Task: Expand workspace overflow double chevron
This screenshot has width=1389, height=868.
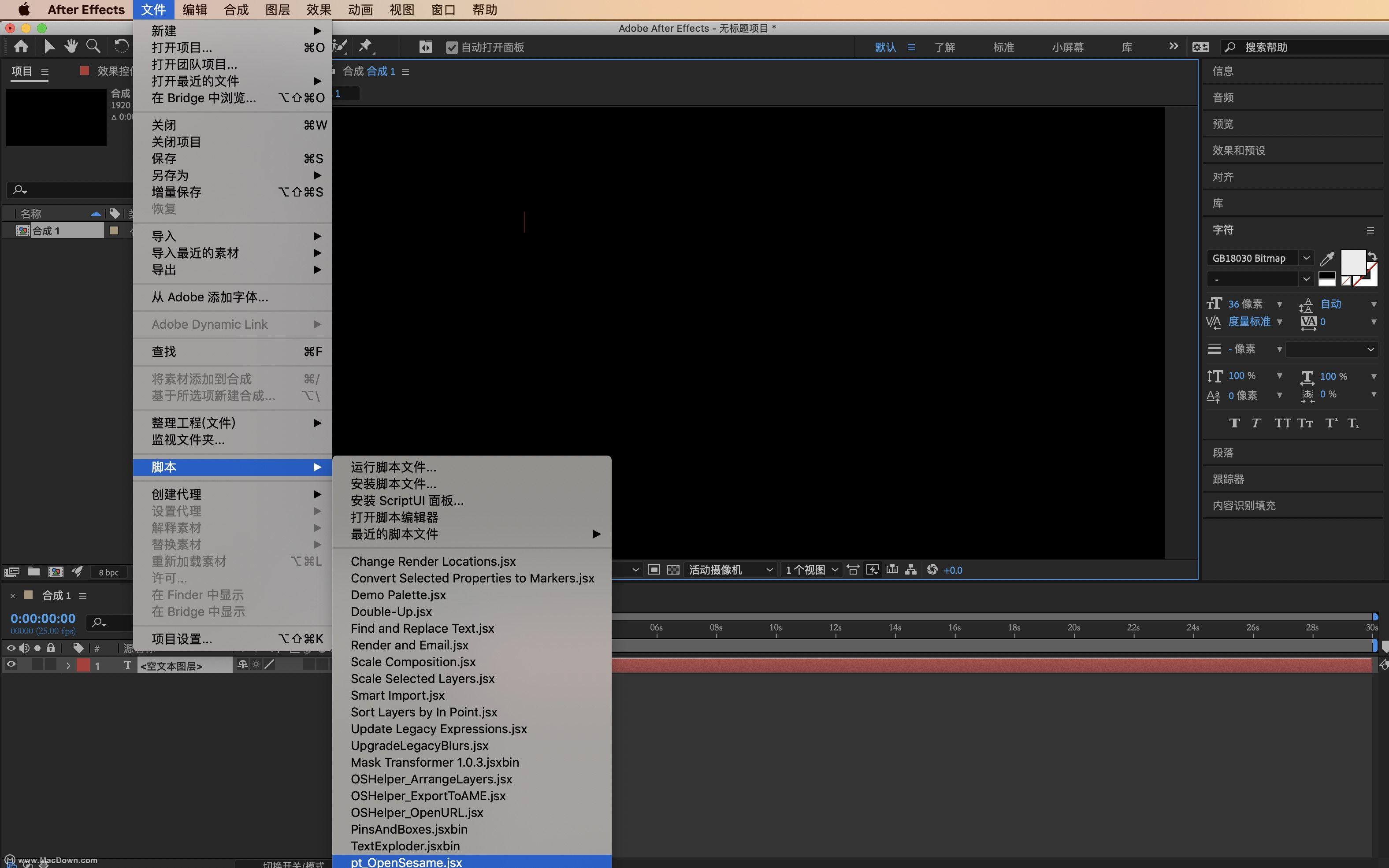Action: (1173, 47)
